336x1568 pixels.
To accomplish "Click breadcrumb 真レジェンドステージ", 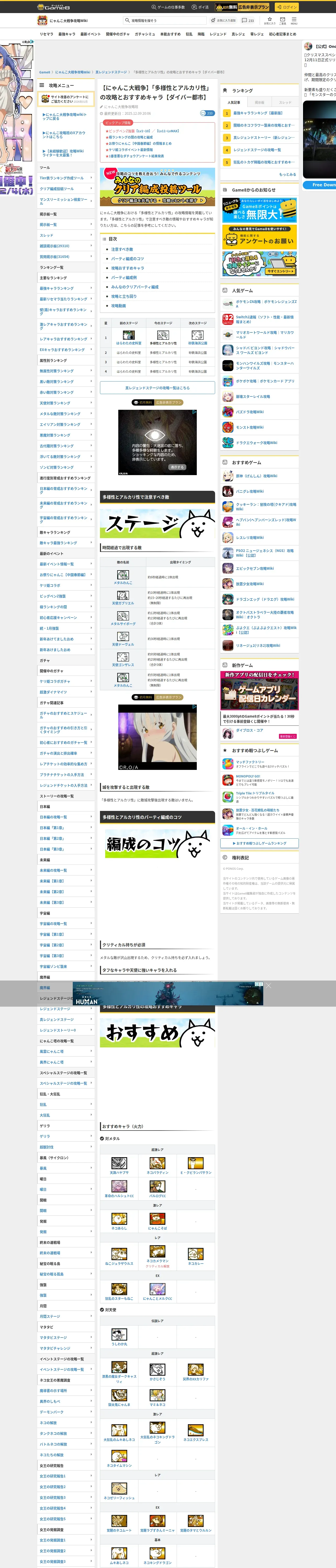I will pyautogui.click(x=111, y=72).
